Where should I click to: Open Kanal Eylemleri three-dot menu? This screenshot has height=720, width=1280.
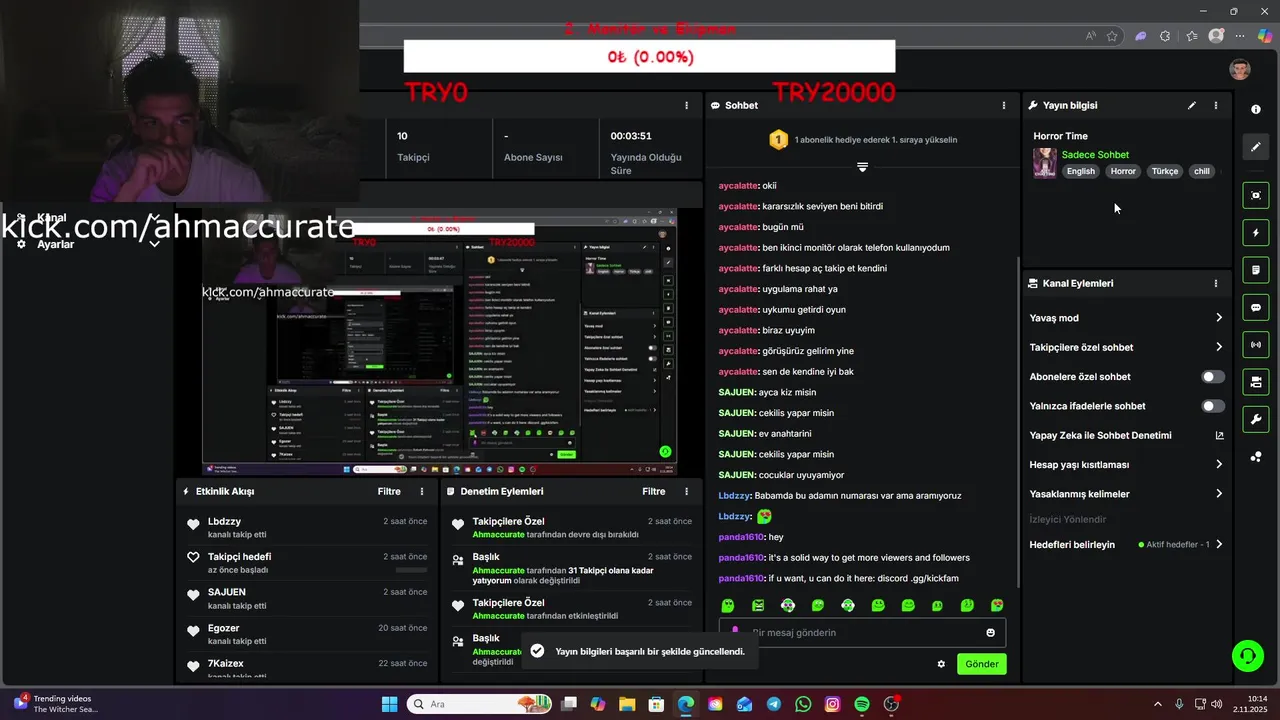pyautogui.click(x=1216, y=283)
